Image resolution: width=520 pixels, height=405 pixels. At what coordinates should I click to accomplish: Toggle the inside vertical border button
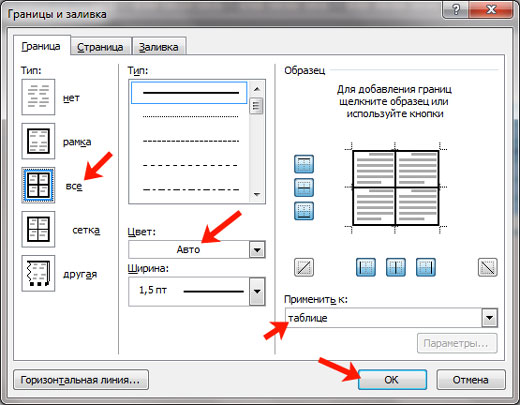coord(396,267)
